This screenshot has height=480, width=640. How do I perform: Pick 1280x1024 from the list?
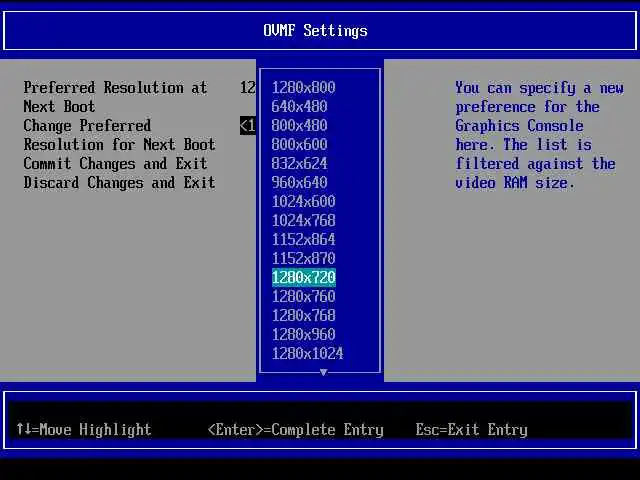point(307,353)
